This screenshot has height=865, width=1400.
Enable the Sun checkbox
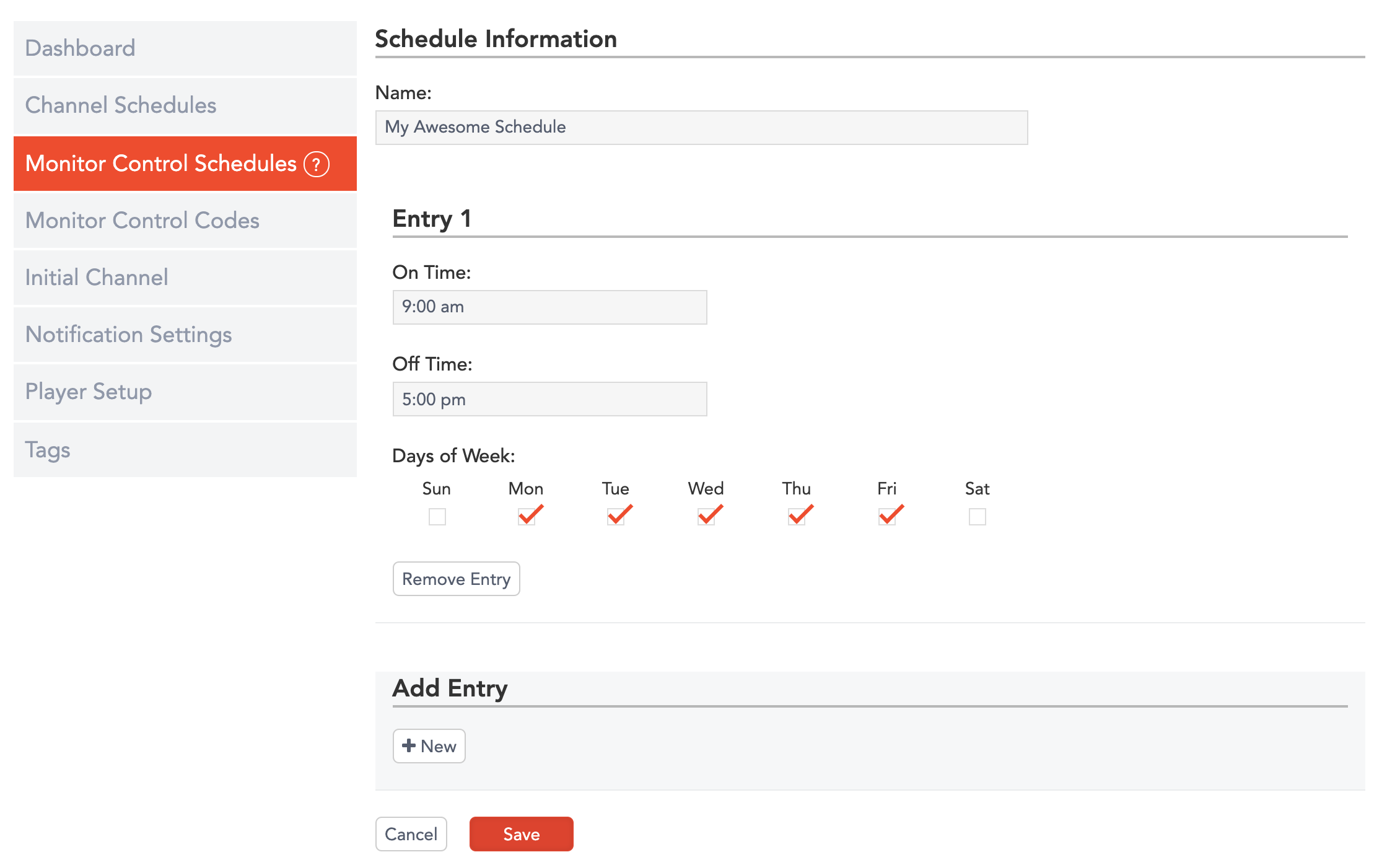(437, 516)
